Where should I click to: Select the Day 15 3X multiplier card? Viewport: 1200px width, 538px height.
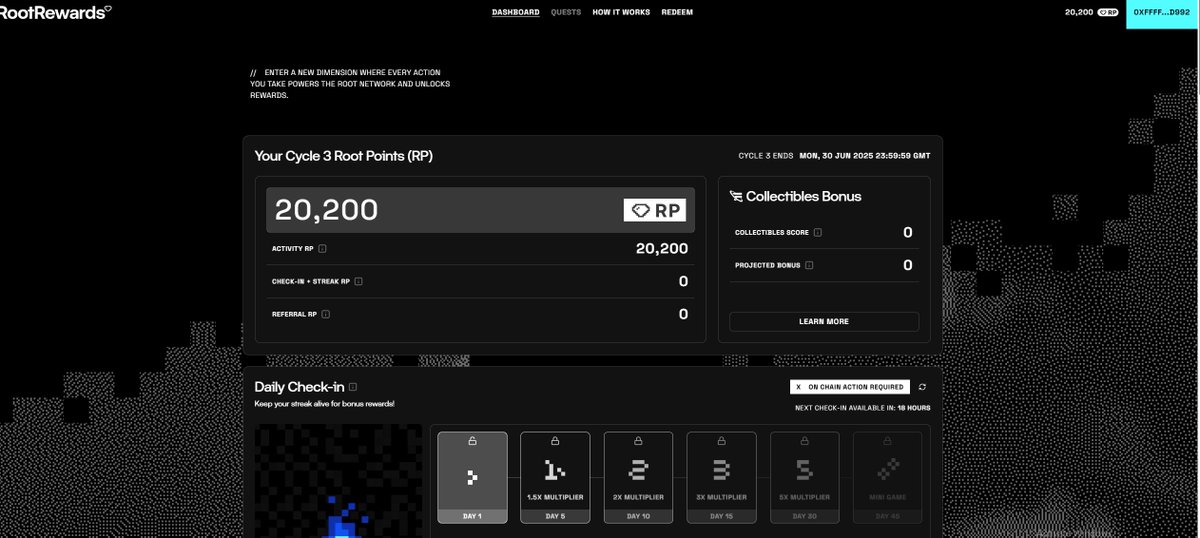tap(721, 477)
